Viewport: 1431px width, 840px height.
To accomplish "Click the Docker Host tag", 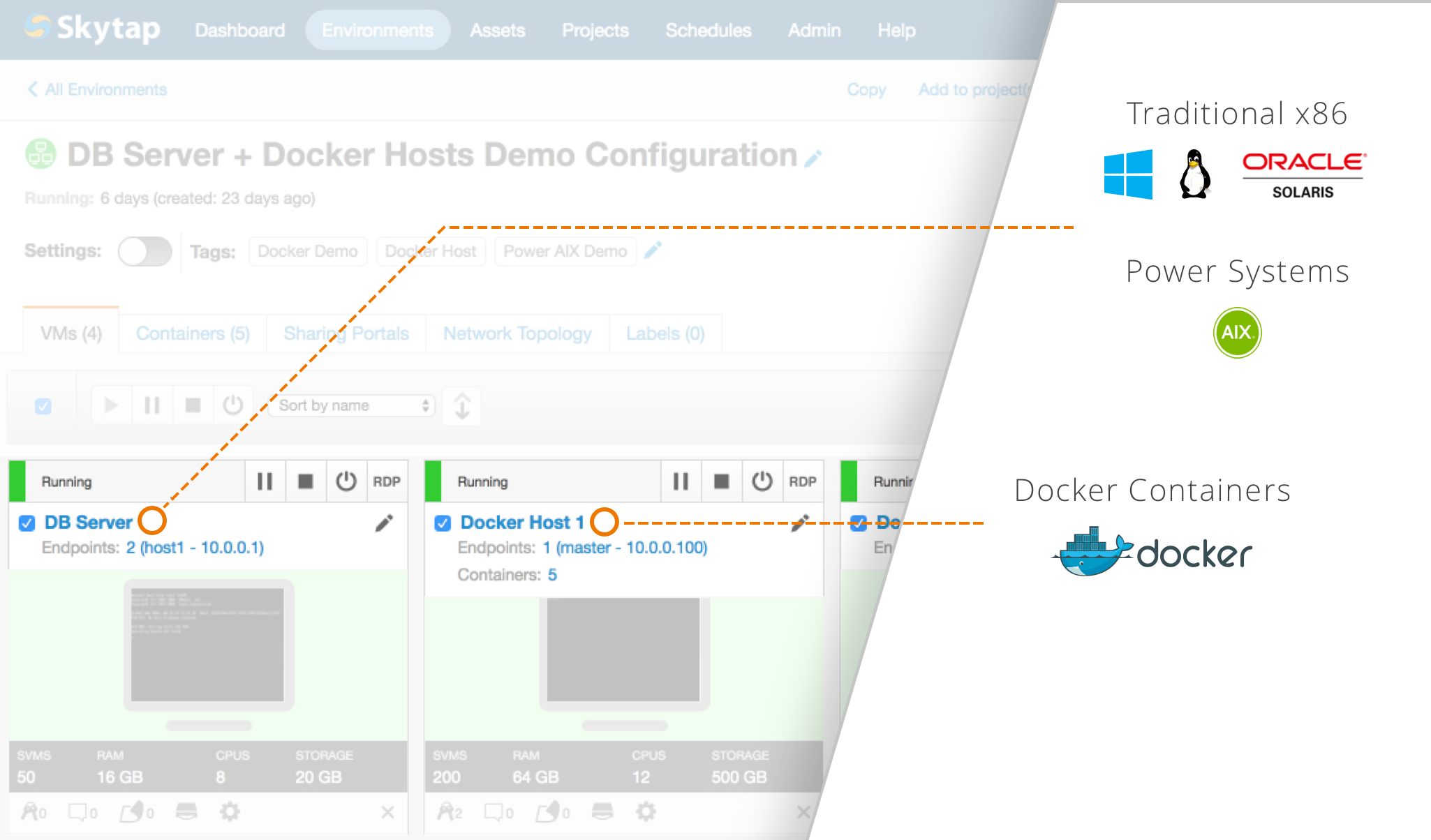I will pyautogui.click(x=430, y=251).
